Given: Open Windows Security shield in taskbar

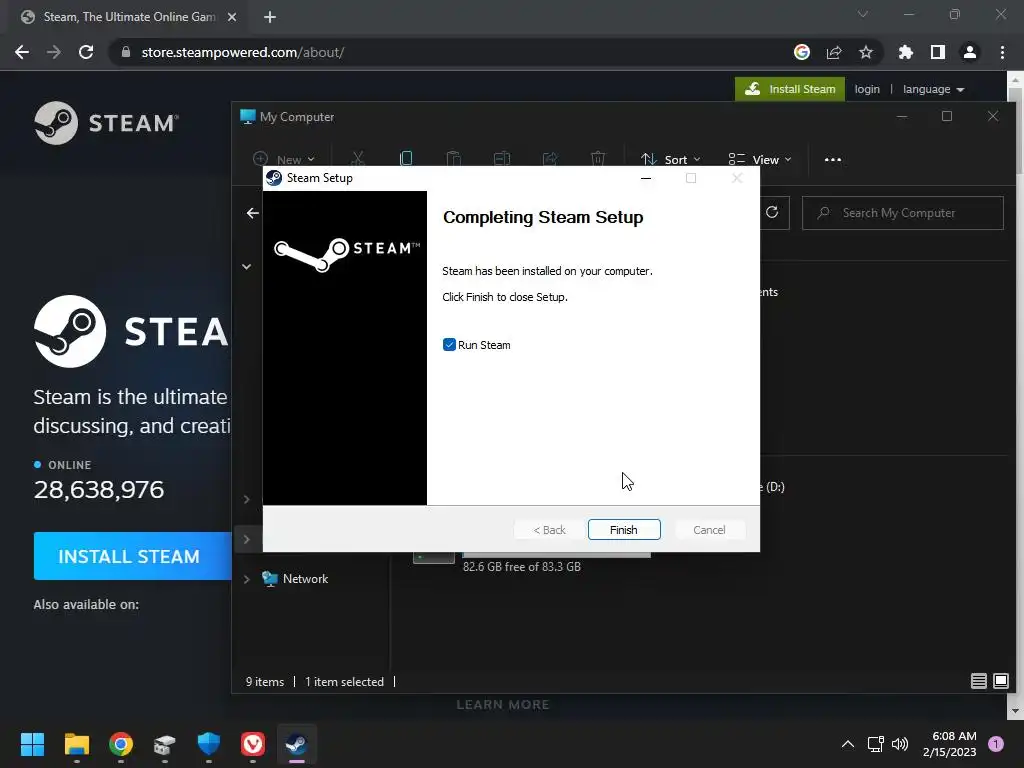Looking at the screenshot, I should (x=209, y=744).
